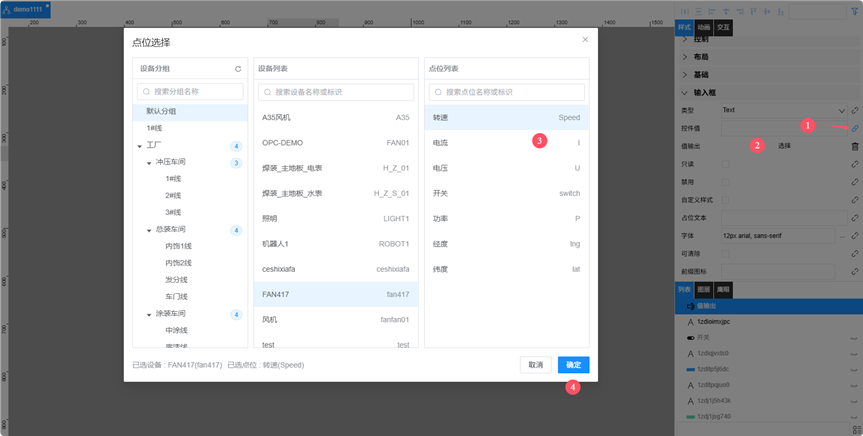The image size is (863, 436).
Task: Switch to the 交互 tab
Action: (724, 27)
